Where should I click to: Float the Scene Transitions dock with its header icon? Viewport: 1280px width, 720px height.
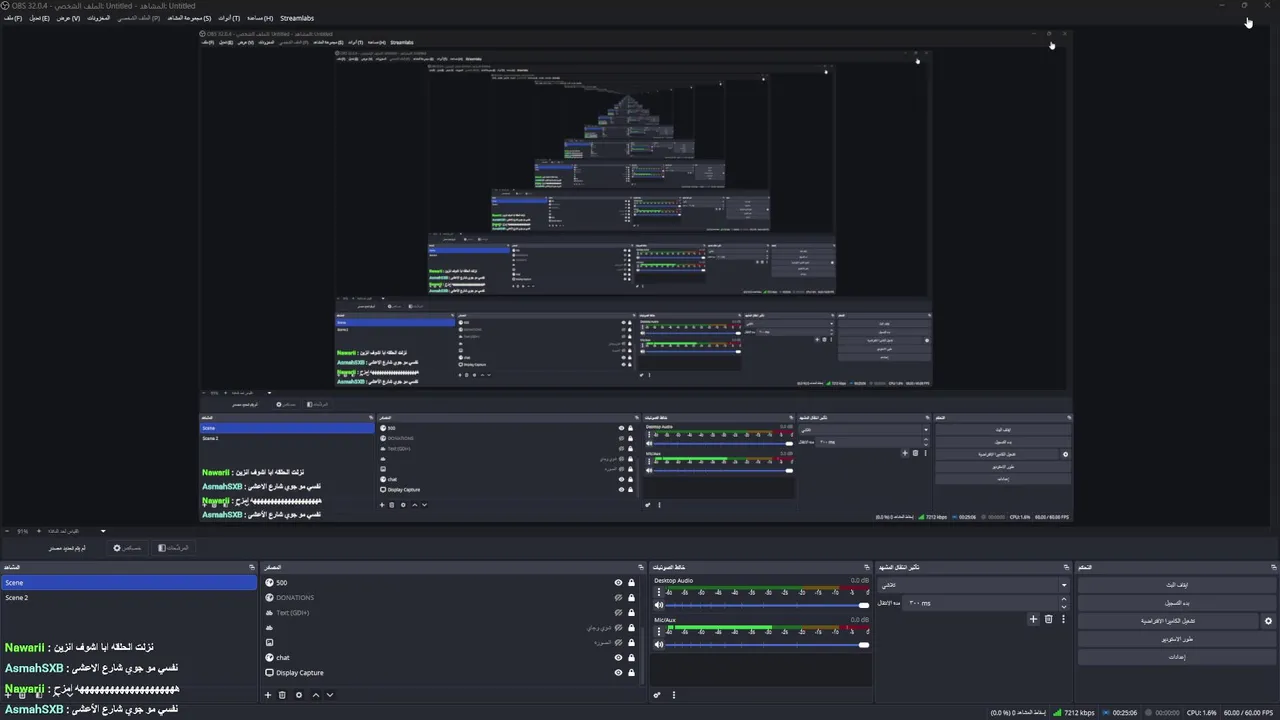pos(1066,567)
